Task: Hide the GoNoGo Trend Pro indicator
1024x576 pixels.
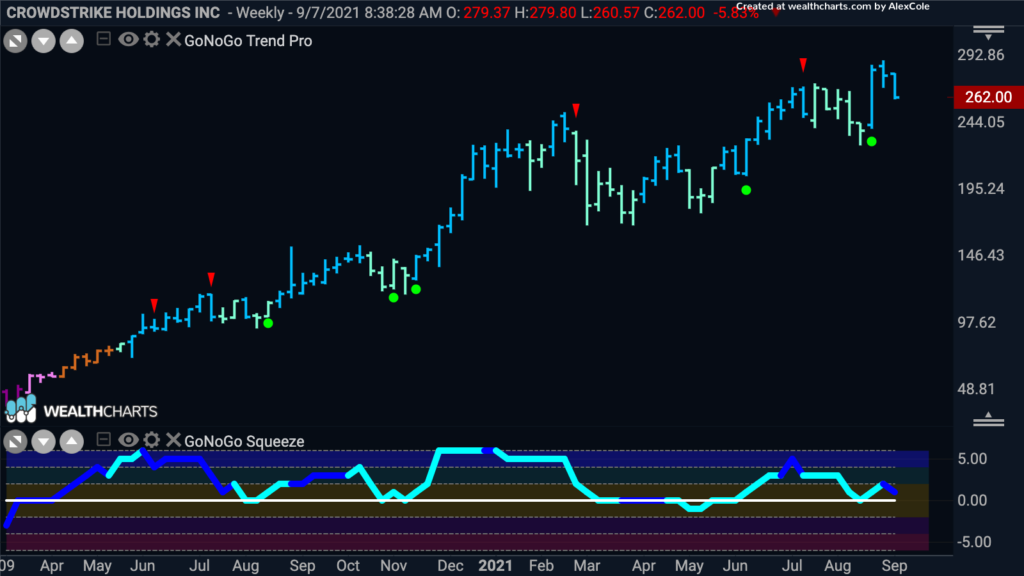Action: 128,39
